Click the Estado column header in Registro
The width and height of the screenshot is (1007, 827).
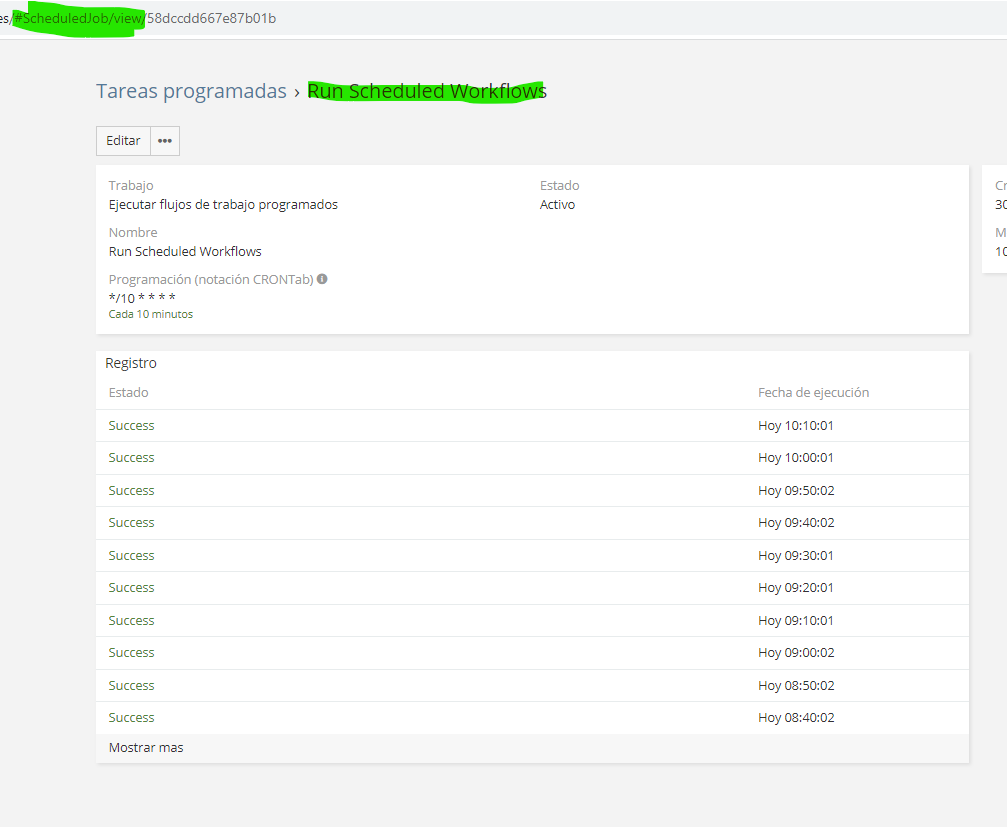128,393
